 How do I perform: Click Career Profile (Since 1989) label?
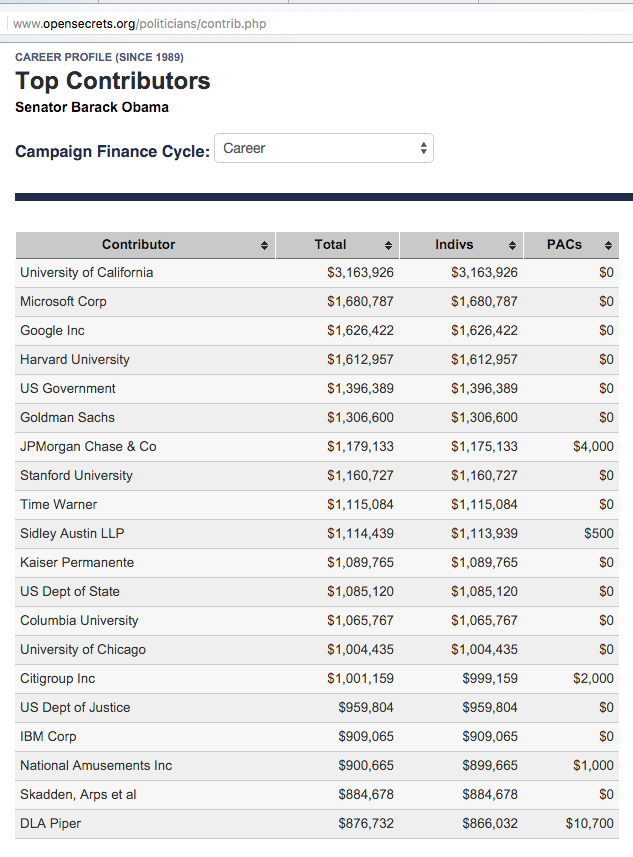coord(99,57)
